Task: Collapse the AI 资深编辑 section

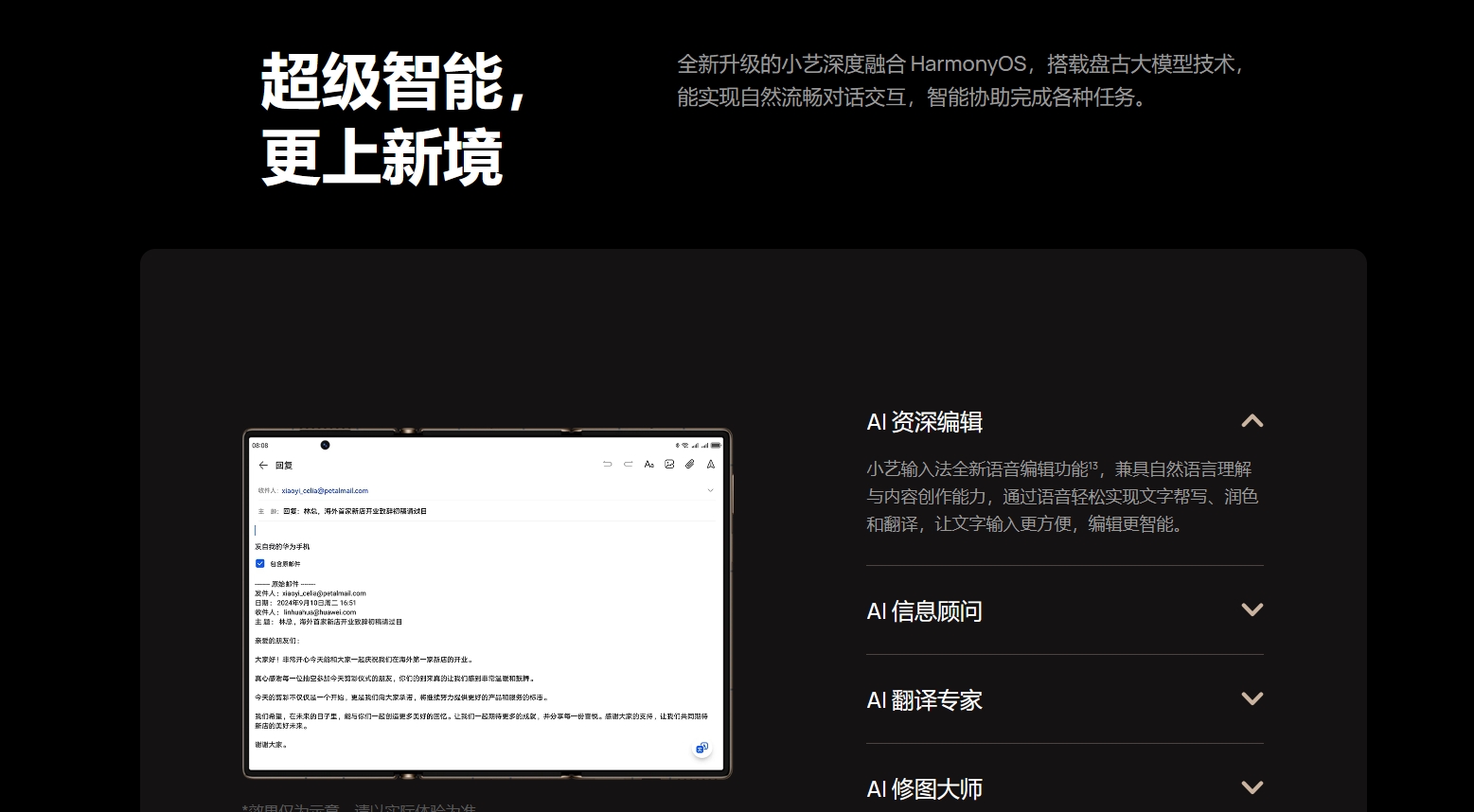Action: (x=1252, y=421)
